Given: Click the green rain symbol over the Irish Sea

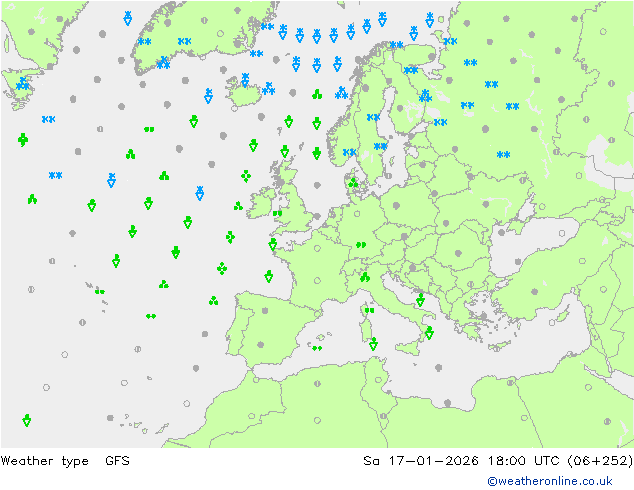Looking at the screenshot, I should point(277,213).
